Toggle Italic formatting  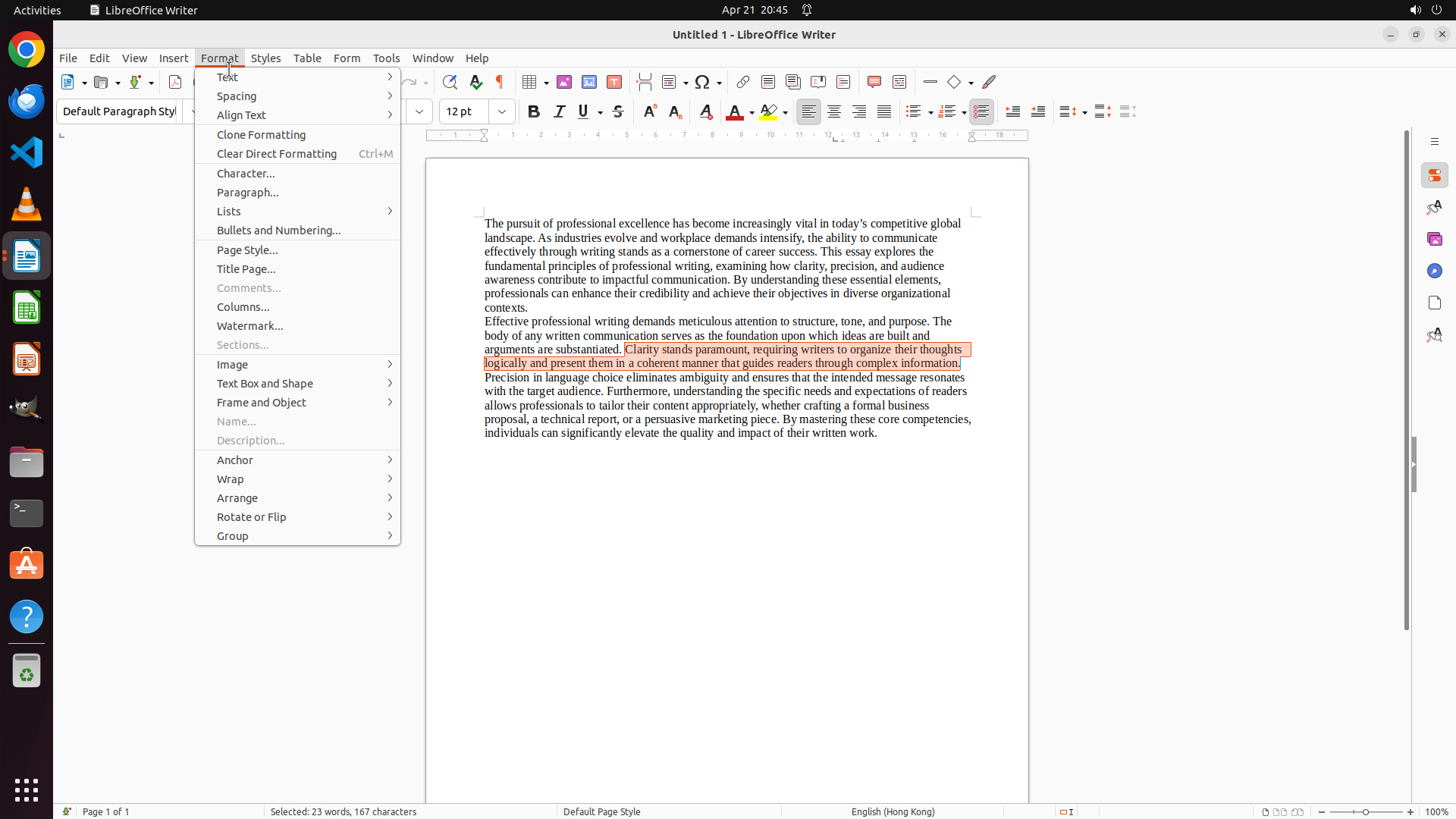(560, 111)
